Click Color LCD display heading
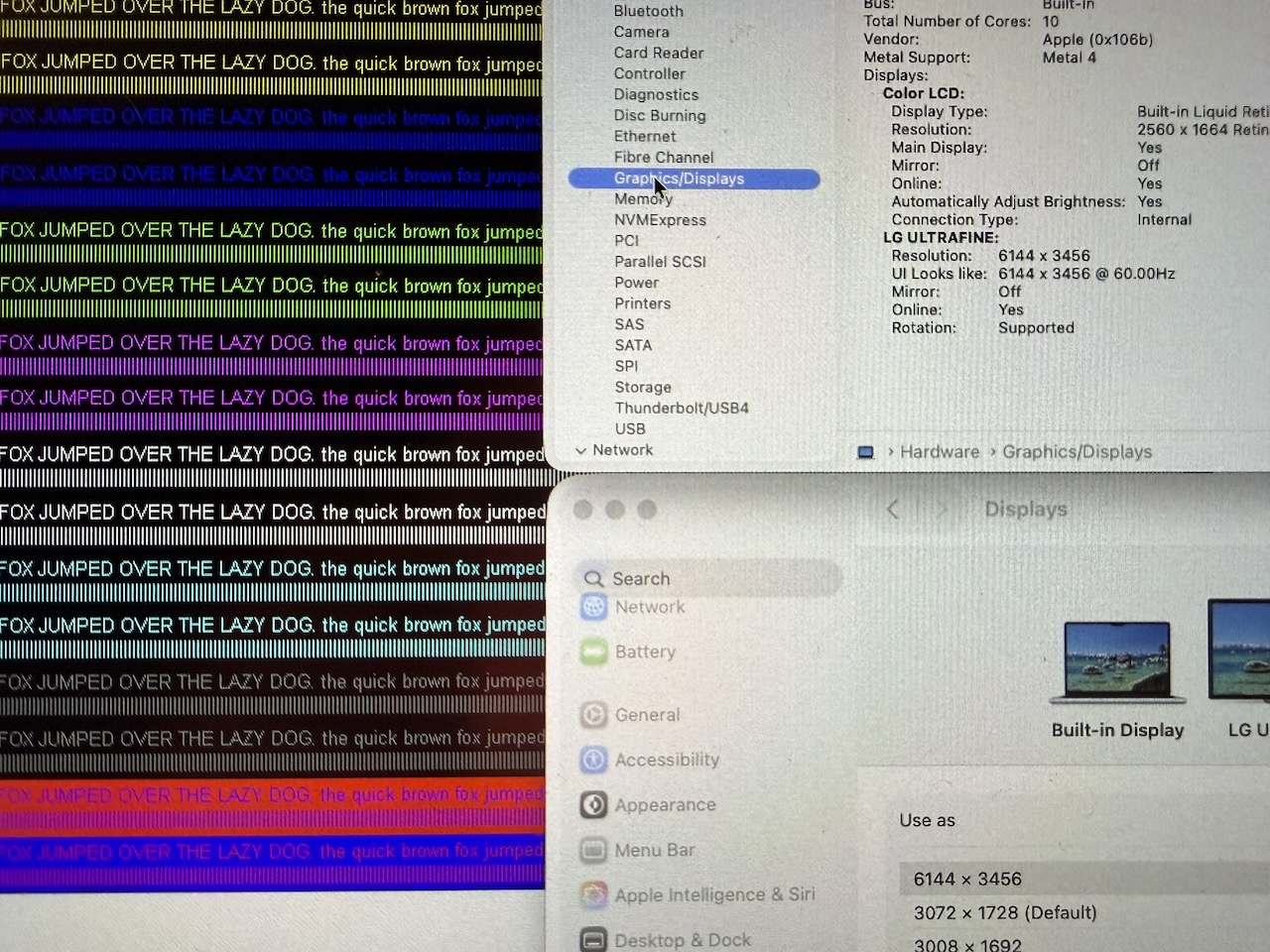Viewport: 1270px width, 952px height. [x=924, y=93]
